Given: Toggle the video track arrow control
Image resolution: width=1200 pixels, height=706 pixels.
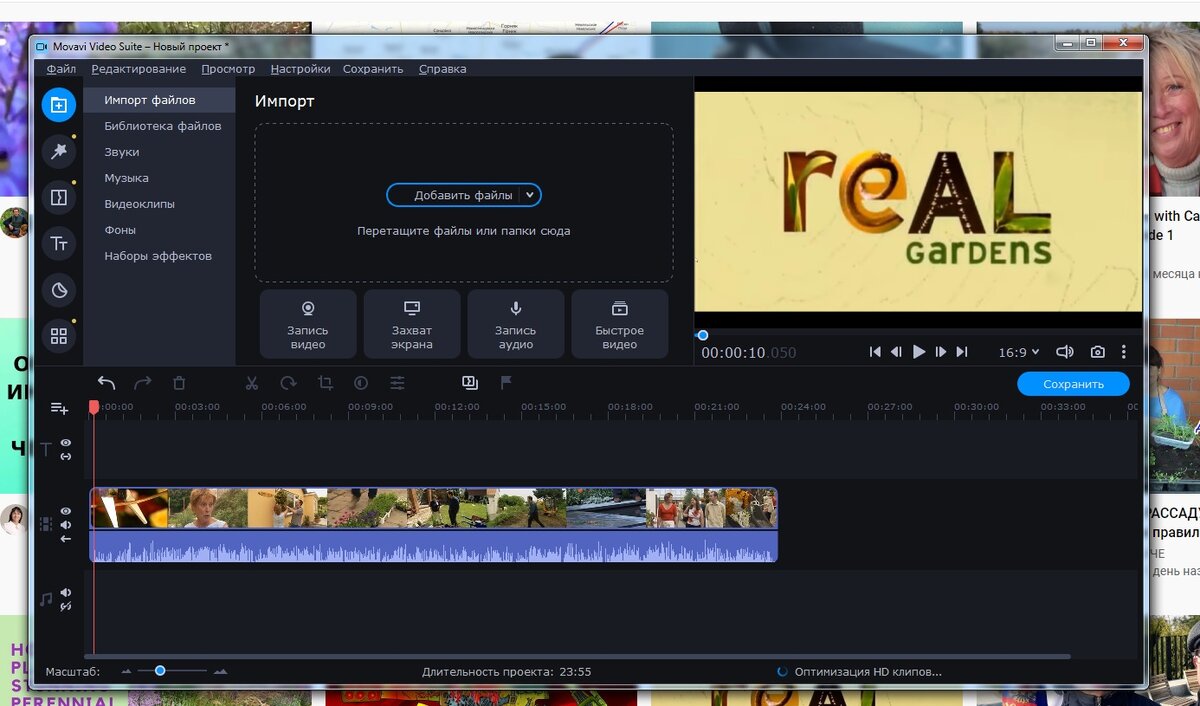Looking at the screenshot, I should [x=66, y=539].
